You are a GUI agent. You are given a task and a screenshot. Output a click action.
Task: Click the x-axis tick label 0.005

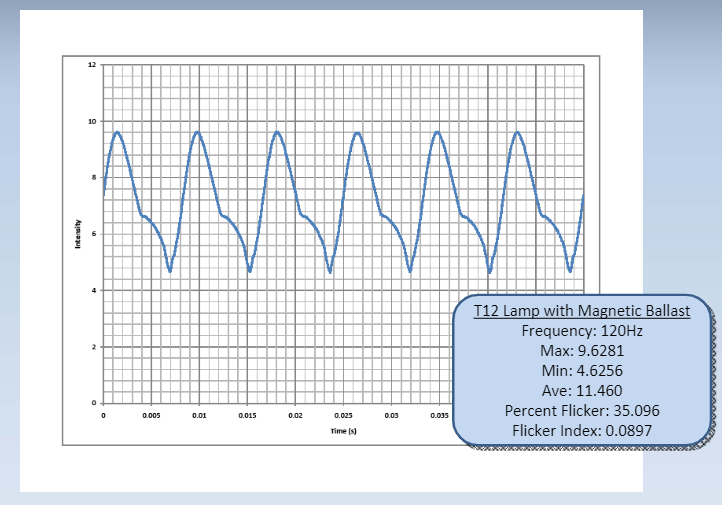coord(151,415)
